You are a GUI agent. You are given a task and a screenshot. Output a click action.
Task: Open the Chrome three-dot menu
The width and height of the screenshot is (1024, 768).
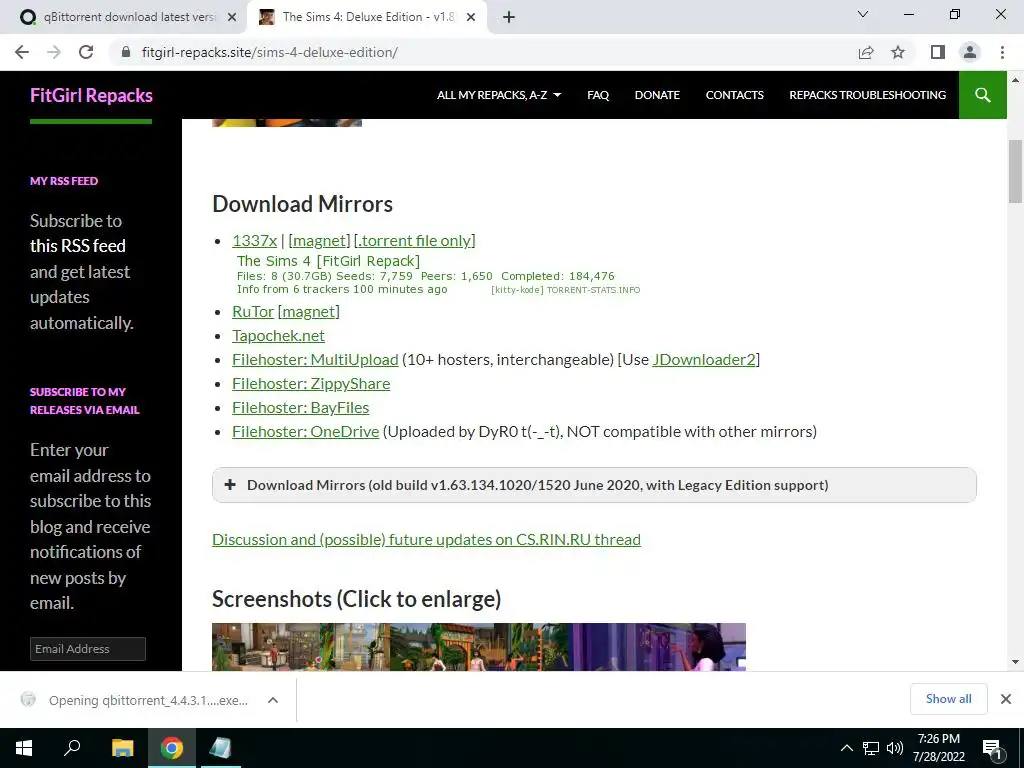[1002, 52]
